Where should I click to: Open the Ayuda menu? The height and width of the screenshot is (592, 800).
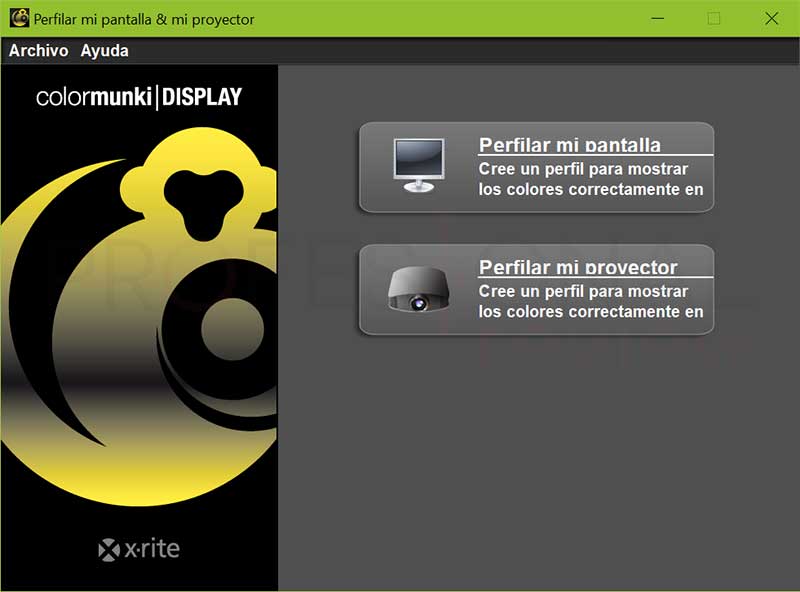(104, 51)
